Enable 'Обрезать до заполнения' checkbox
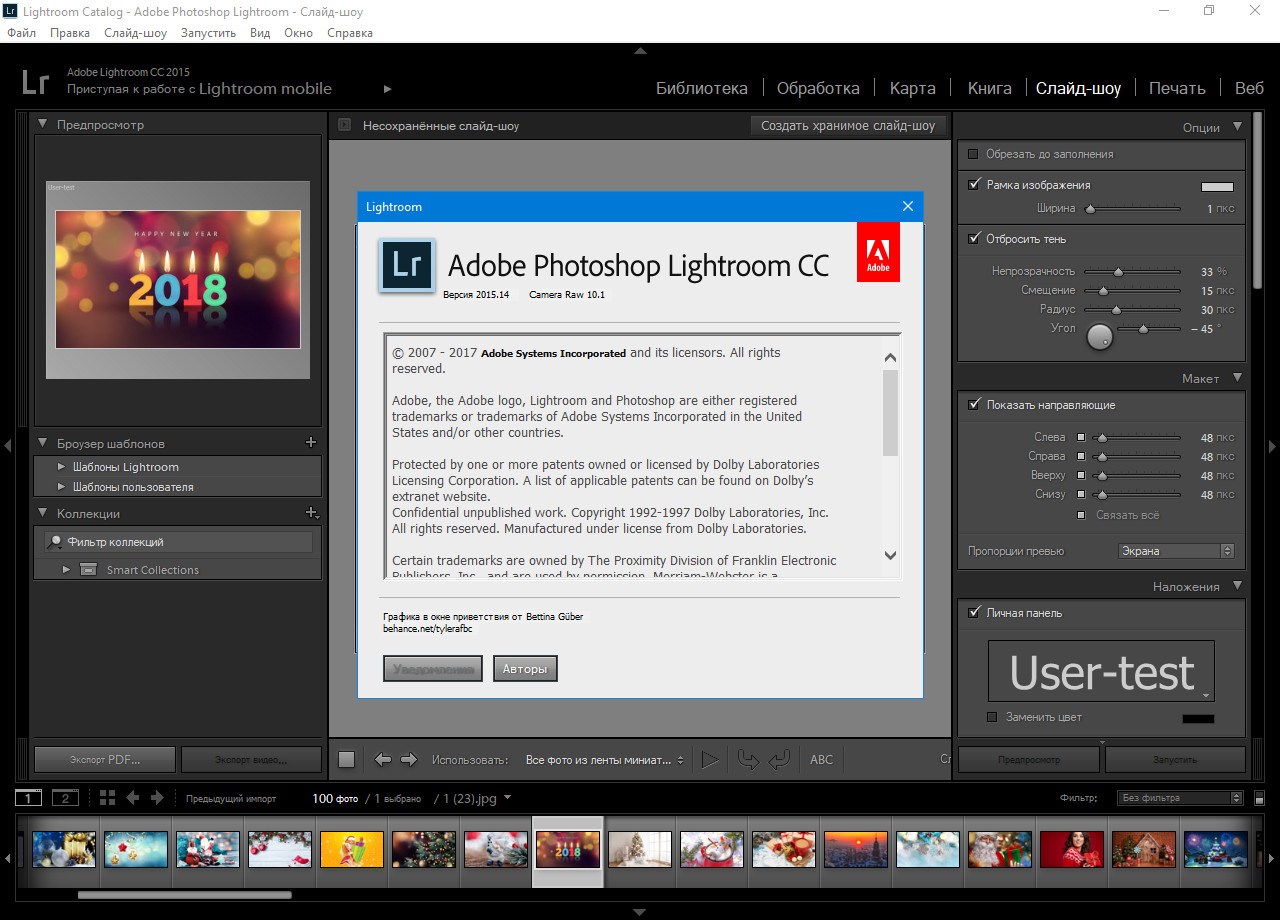The image size is (1280, 920). [x=973, y=154]
